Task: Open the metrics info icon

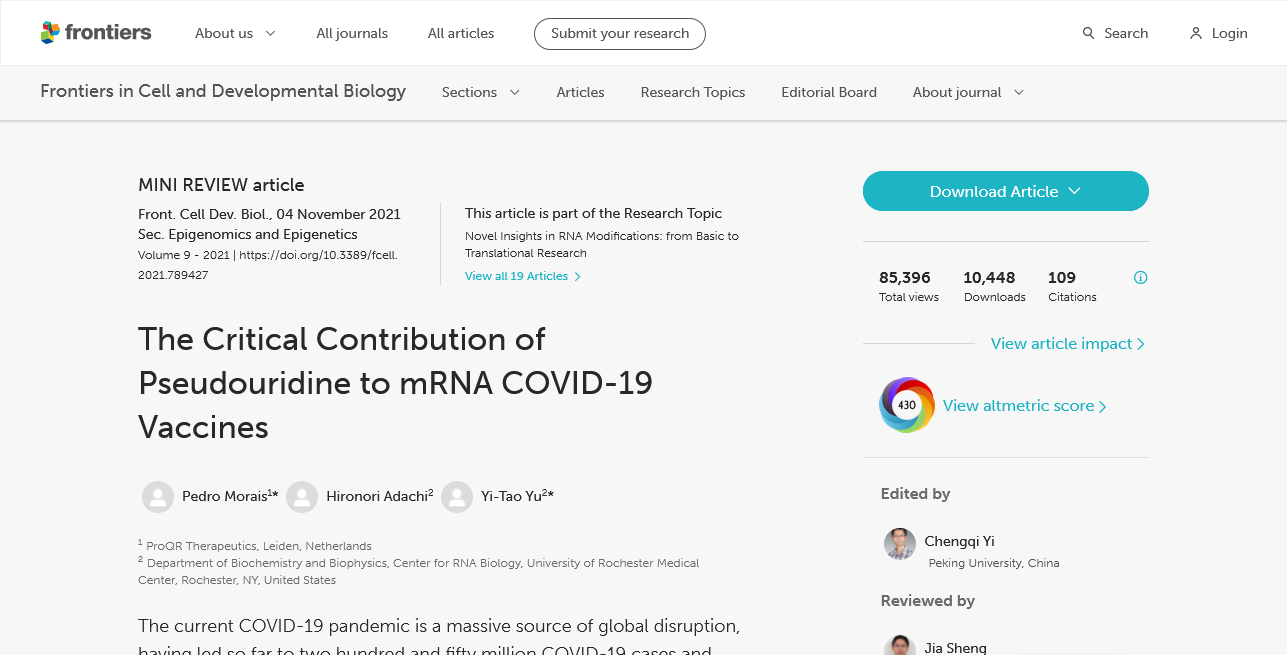Action: tap(1140, 278)
